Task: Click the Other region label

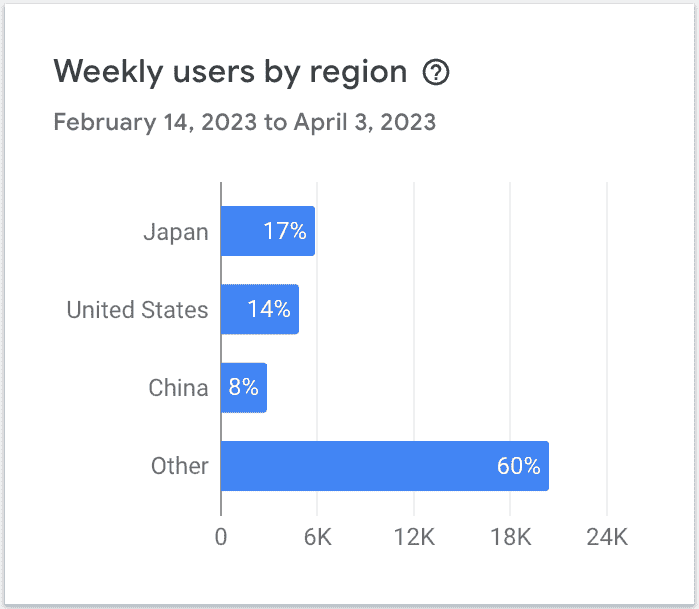Action: click(180, 466)
